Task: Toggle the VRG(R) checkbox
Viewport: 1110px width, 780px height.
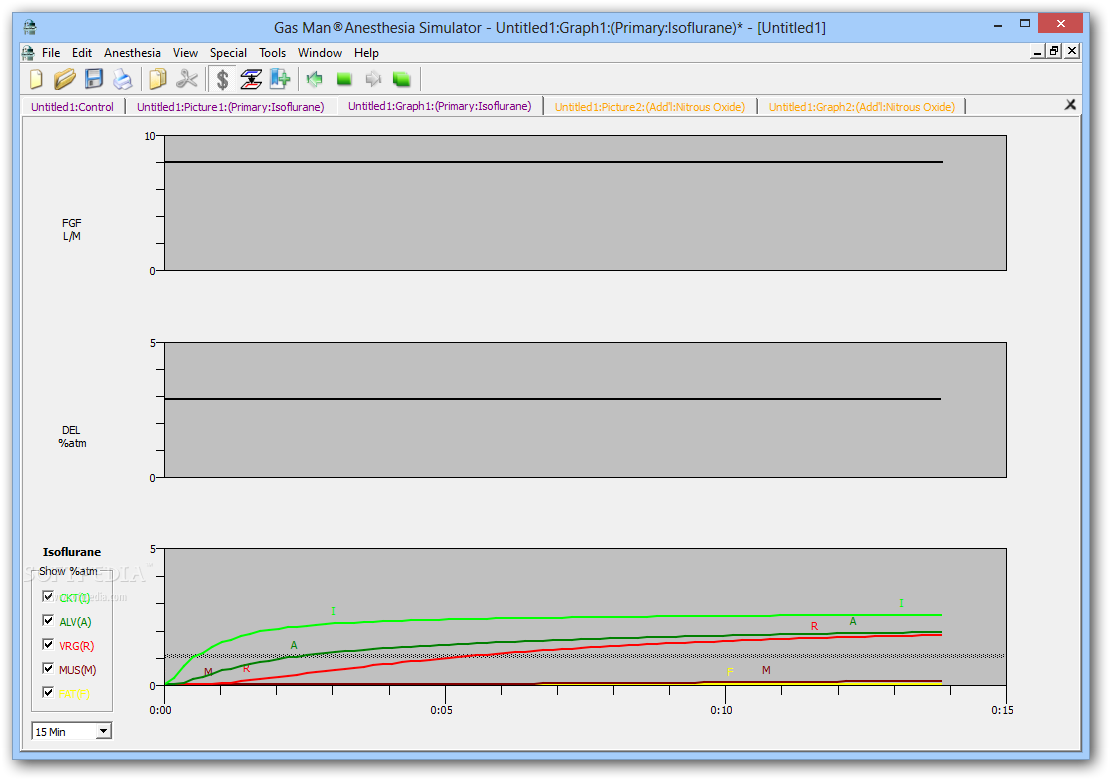Action: tap(48, 645)
